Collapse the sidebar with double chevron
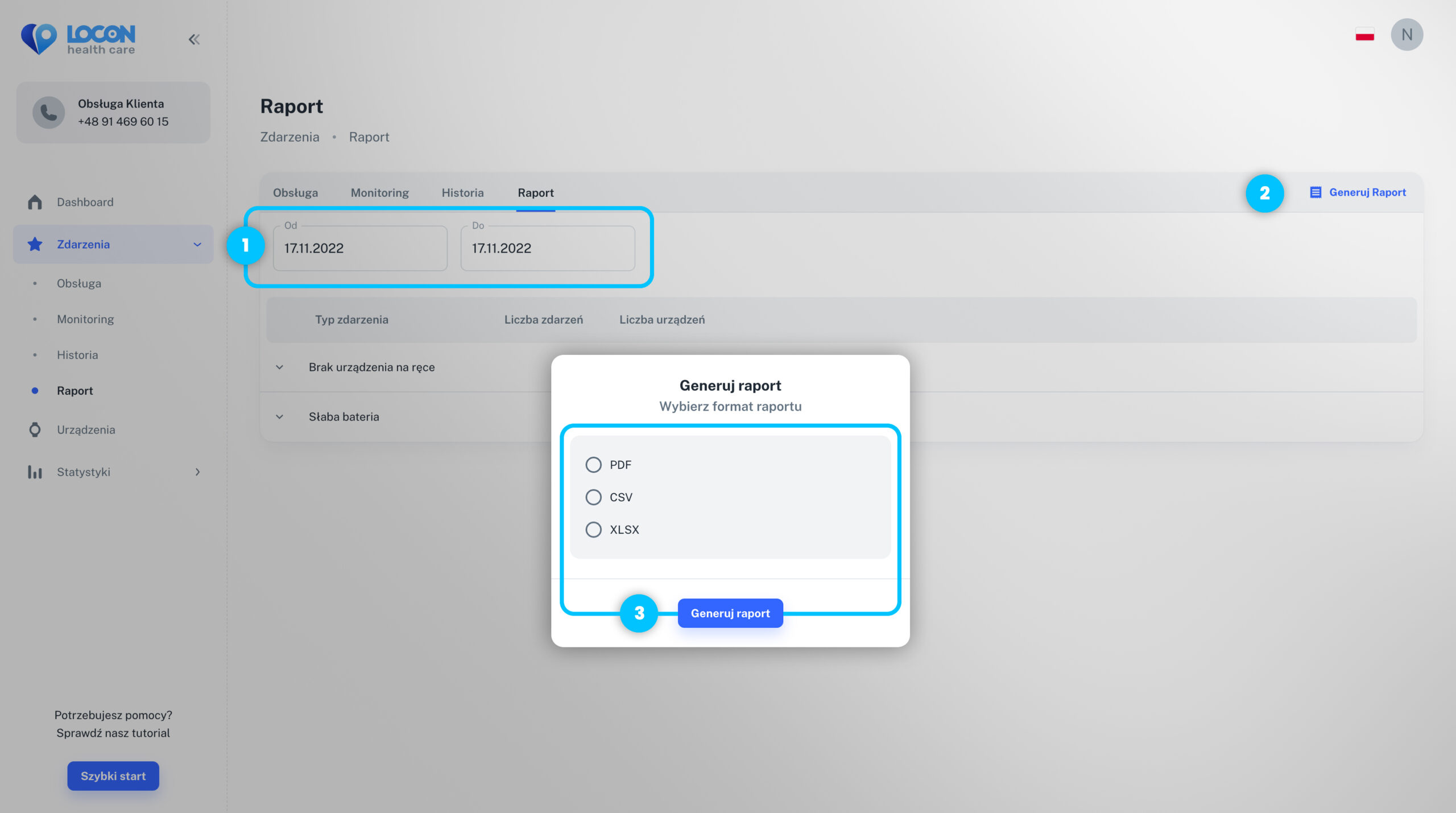Viewport: 1456px width, 813px height. pyautogui.click(x=195, y=39)
